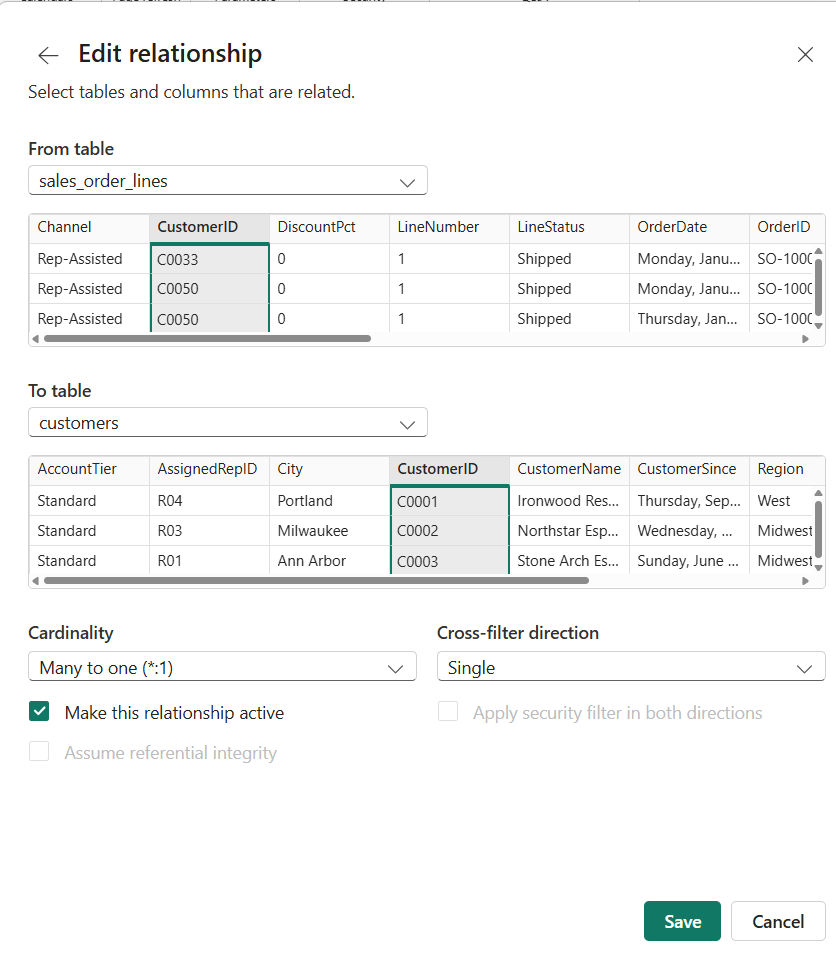Click vertical scrollbar of From table preview
Image resolution: width=836 pixels, height=965 pixels.
click(x=819, y=287)
